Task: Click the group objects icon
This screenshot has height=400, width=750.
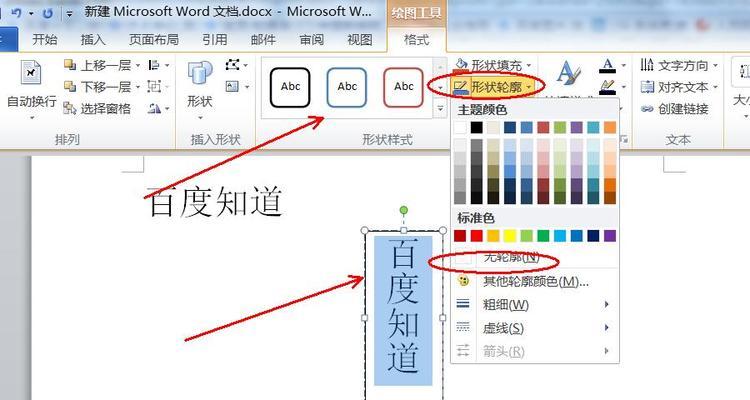Action: [x=154, y=87]
